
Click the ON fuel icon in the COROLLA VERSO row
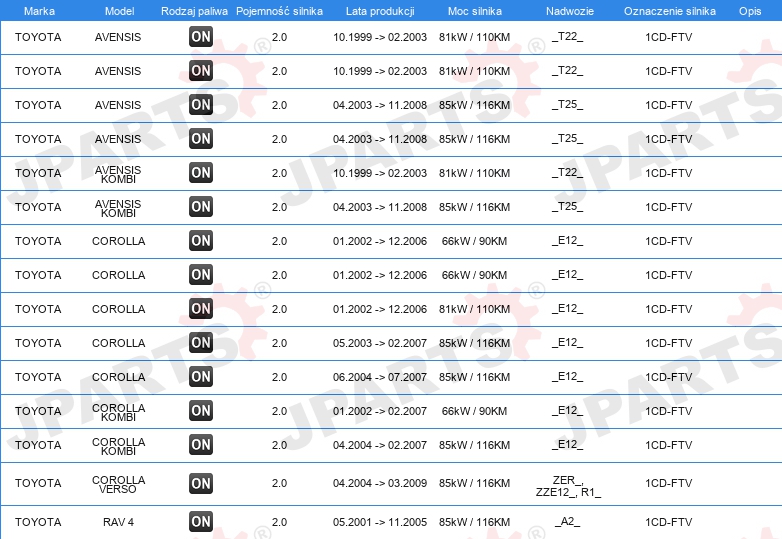pos(201,483)
